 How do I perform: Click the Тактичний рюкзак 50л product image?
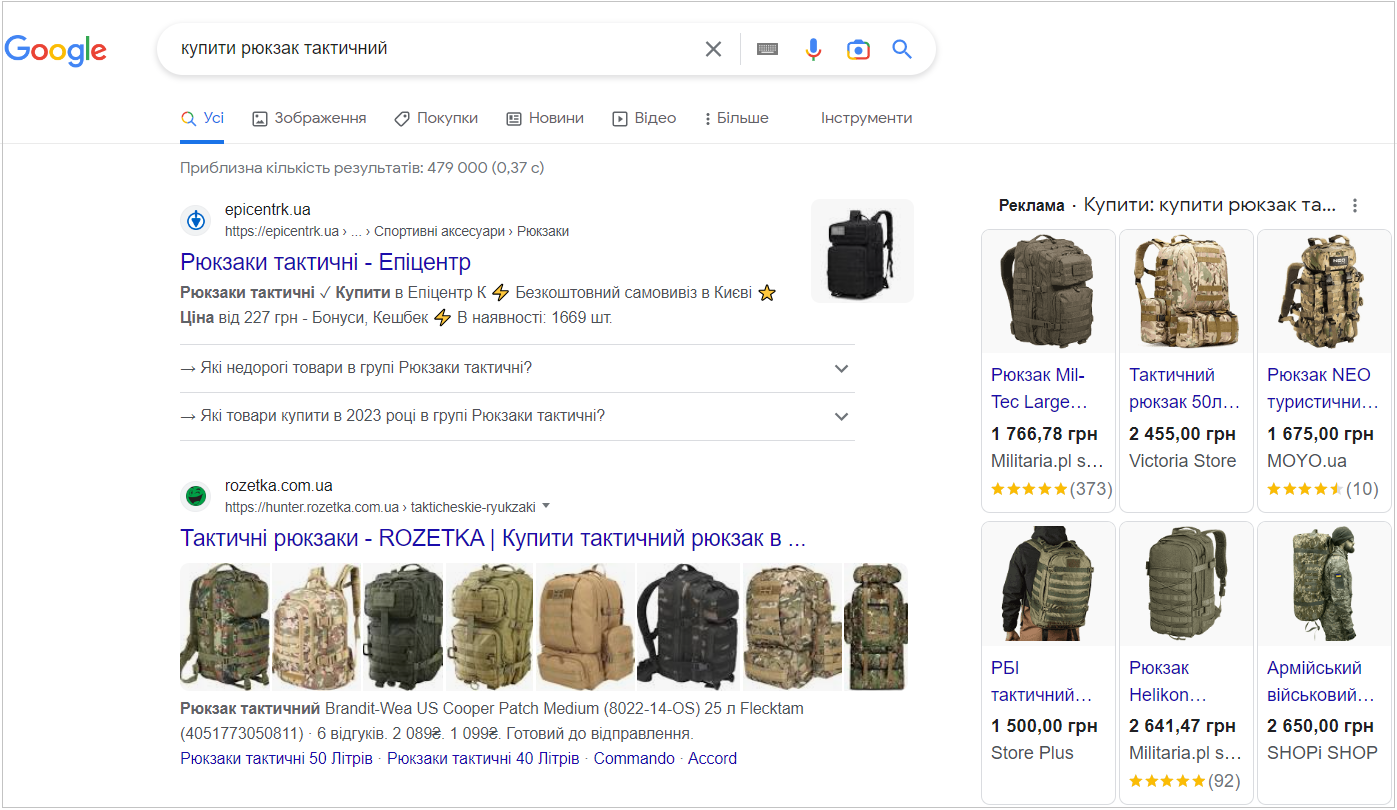coord(1186,292)
